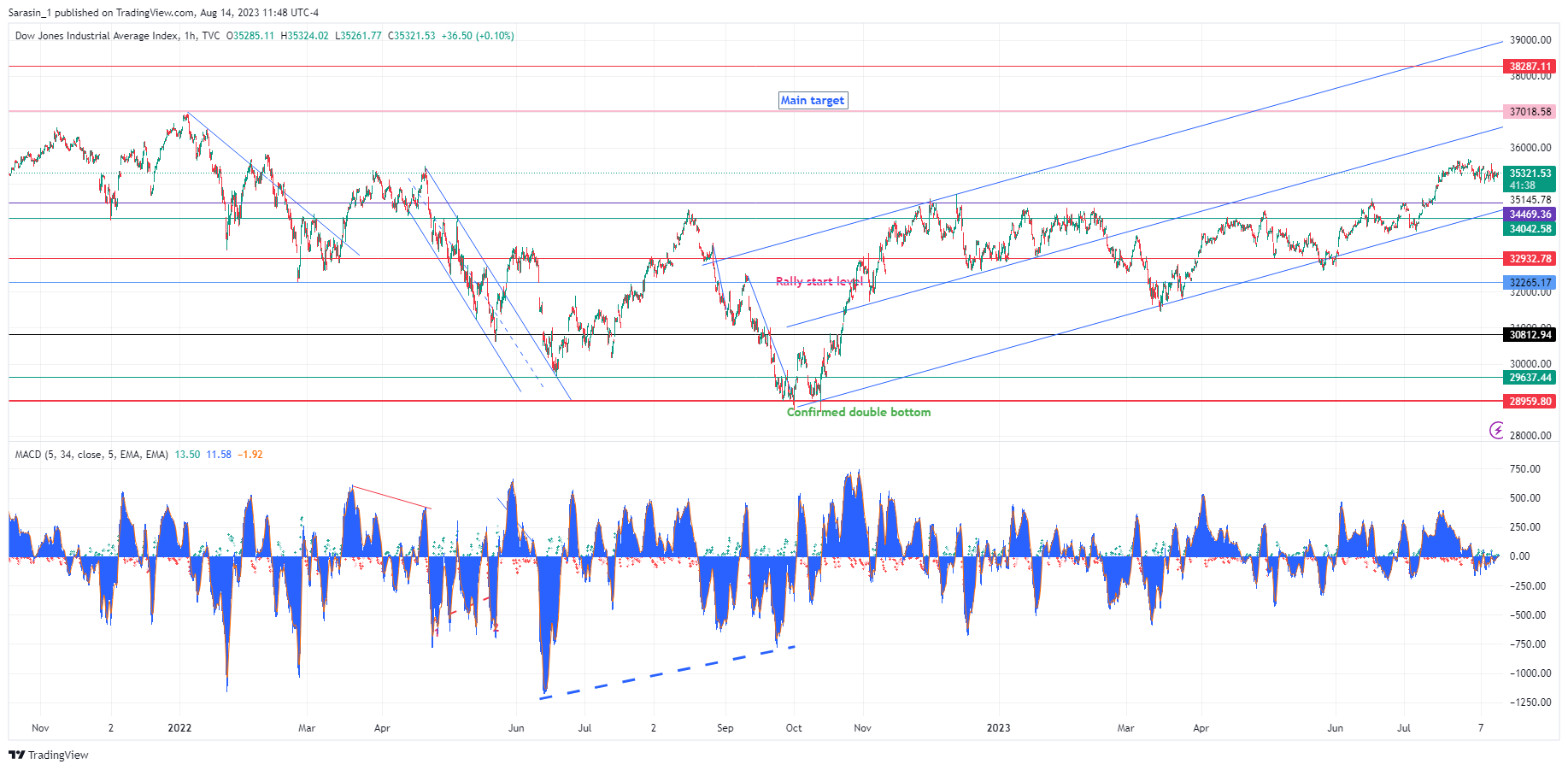Click the Oct label on time axis
The width and height of the screenshot is (1568, 770).
794,728
